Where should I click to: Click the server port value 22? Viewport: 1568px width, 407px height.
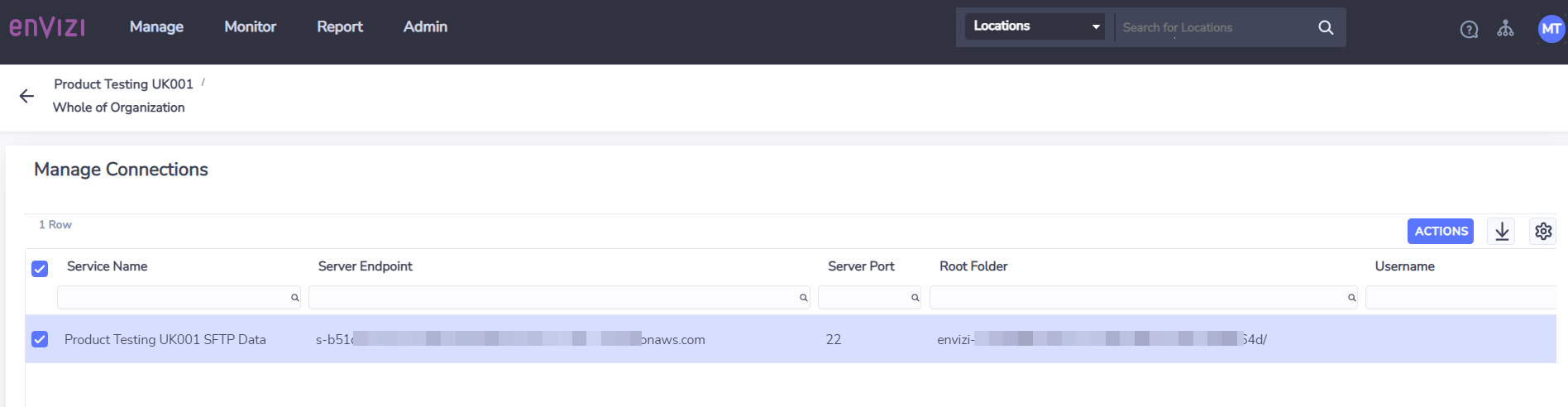click(x=834, y=339)
